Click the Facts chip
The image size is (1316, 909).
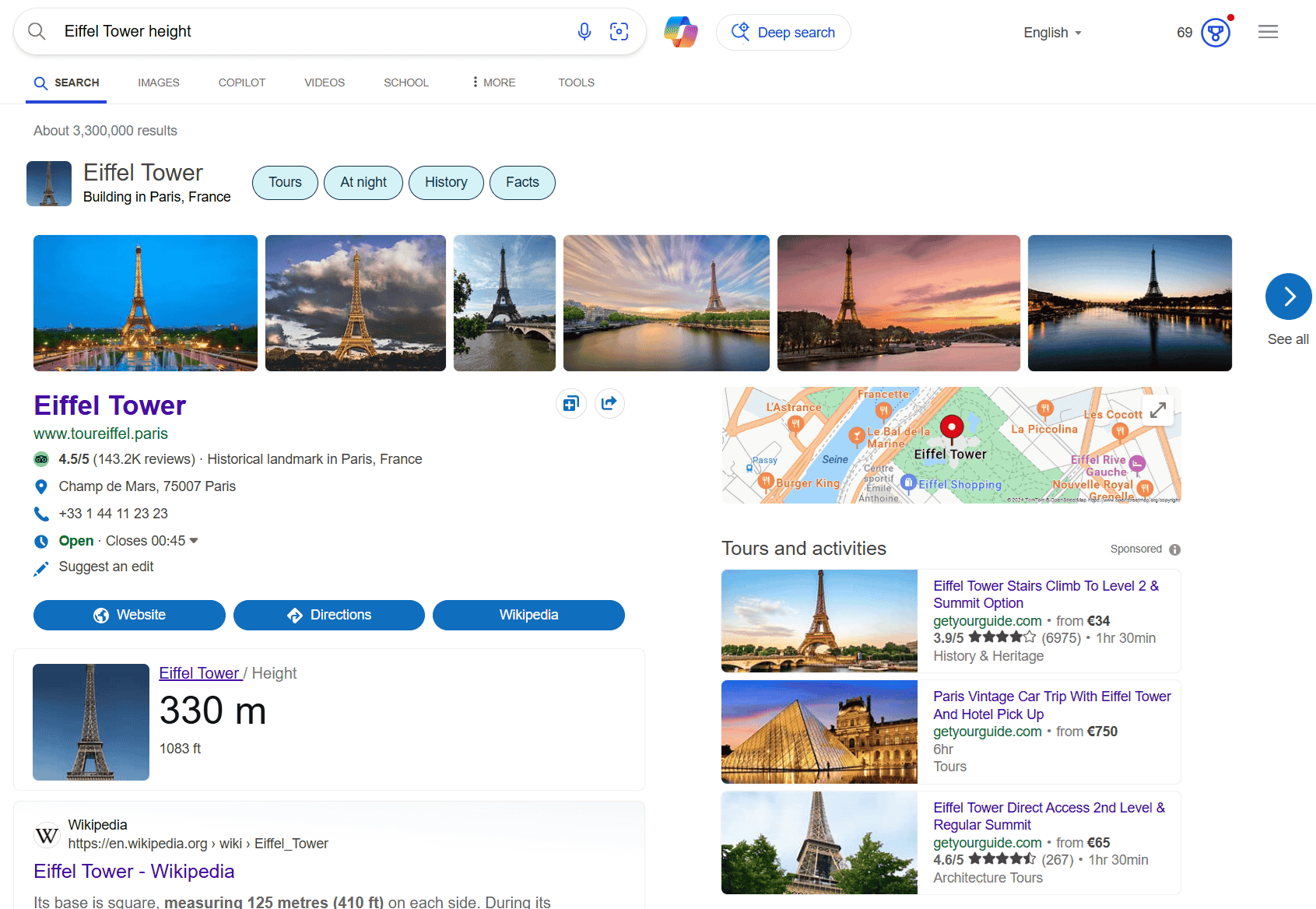pos(522,182)
